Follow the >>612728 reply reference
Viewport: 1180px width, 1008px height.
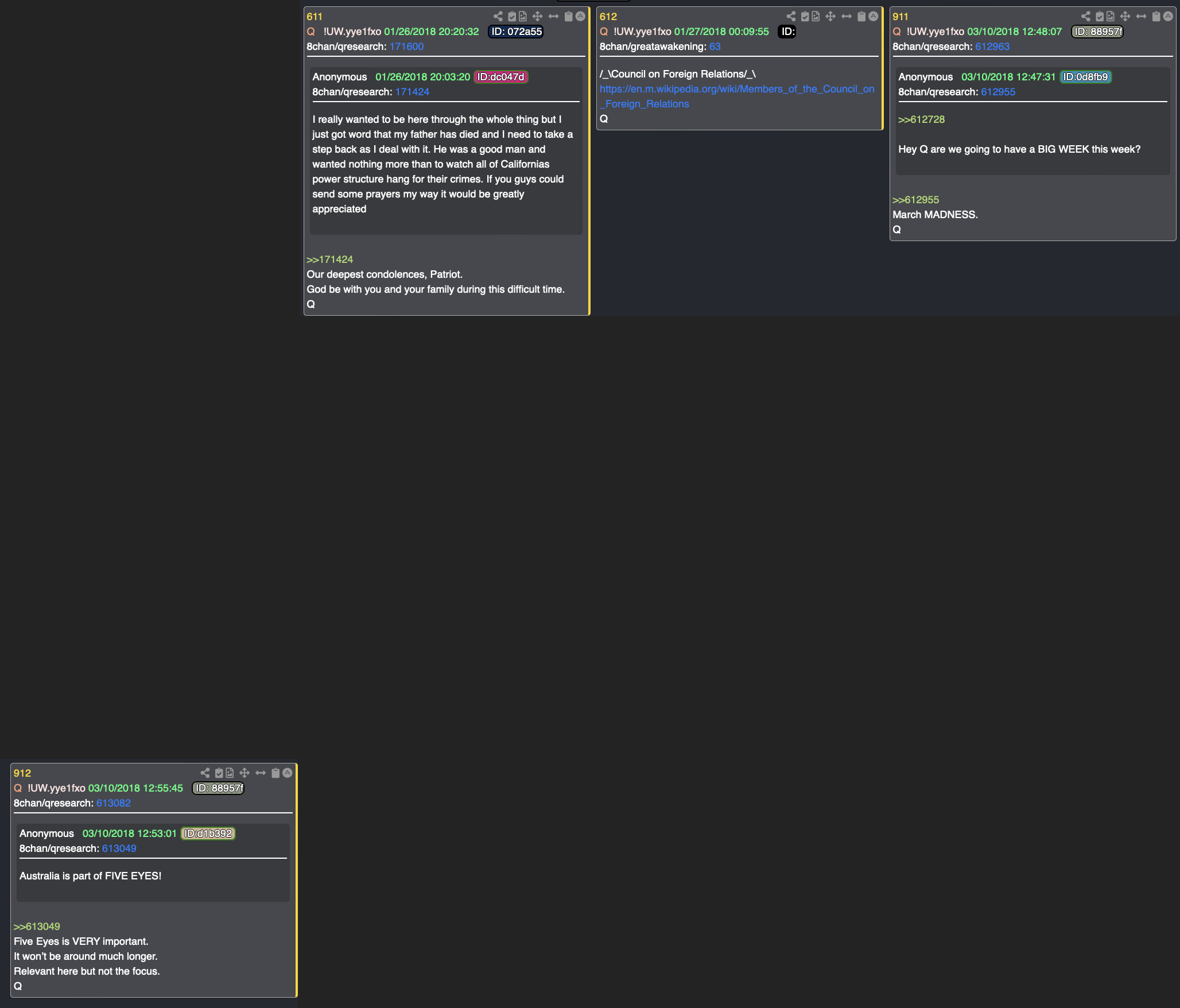(x=921, y=119)
